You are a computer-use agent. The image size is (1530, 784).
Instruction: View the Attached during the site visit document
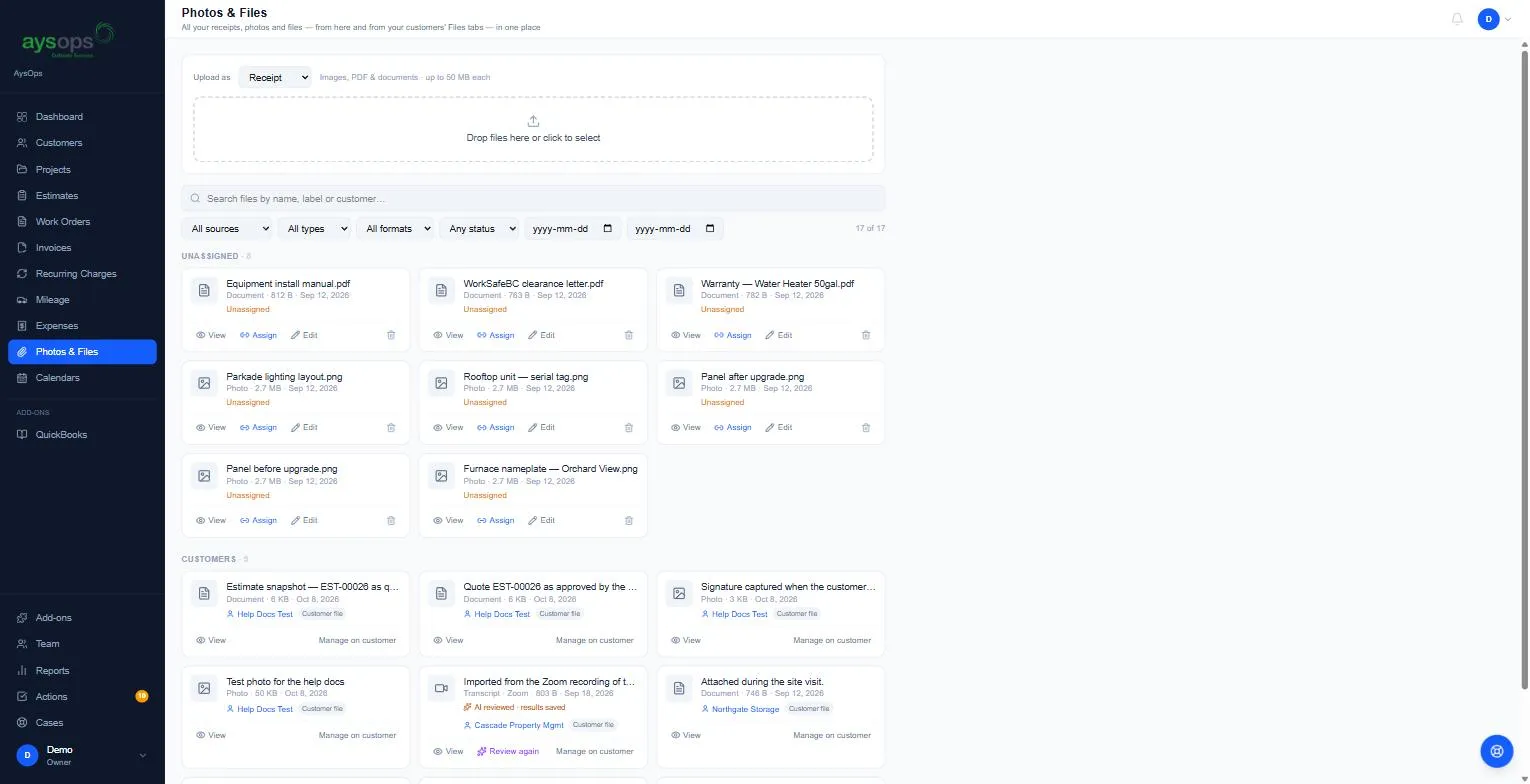point(686,736)
